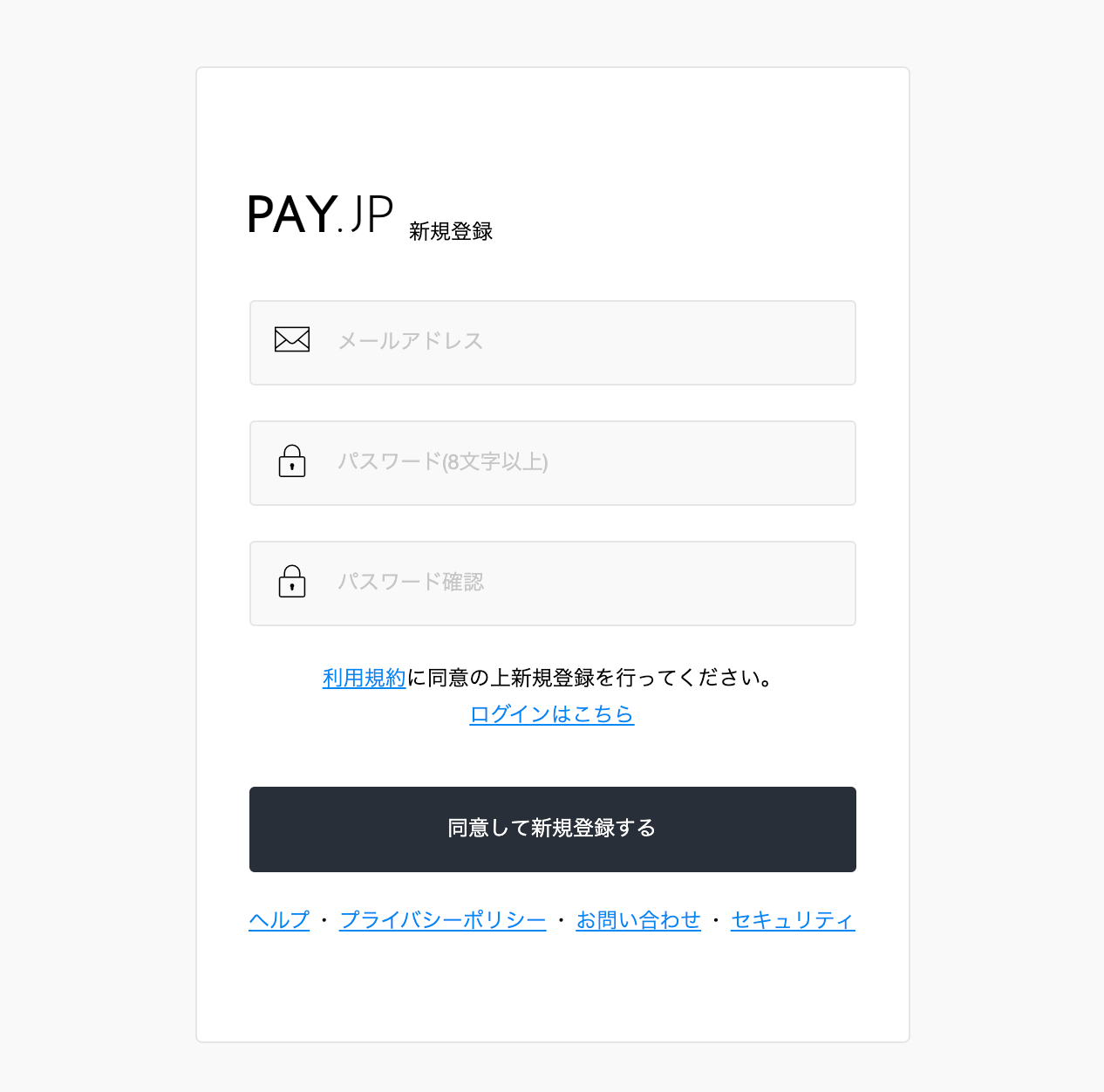Click the blank white card area above the logo

tap(553, 131)
